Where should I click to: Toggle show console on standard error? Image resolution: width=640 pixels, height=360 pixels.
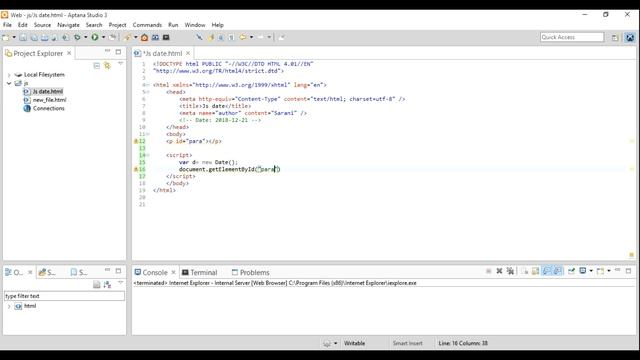558,271
